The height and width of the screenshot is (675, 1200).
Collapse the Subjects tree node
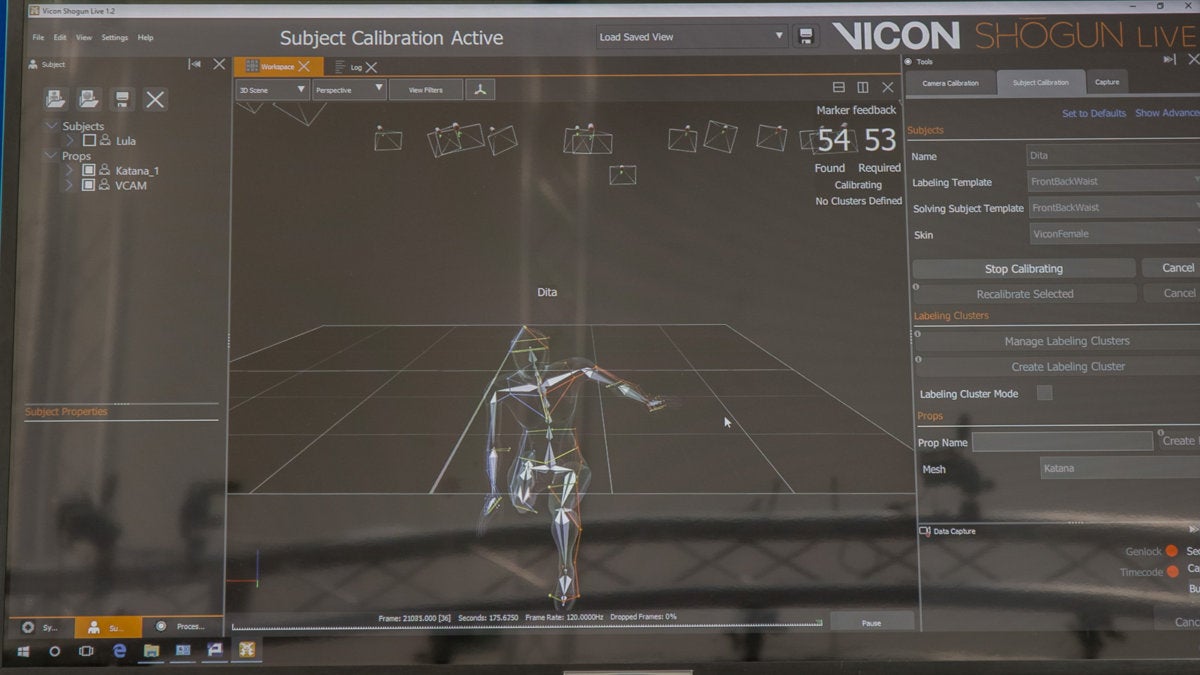coord(52,126)
